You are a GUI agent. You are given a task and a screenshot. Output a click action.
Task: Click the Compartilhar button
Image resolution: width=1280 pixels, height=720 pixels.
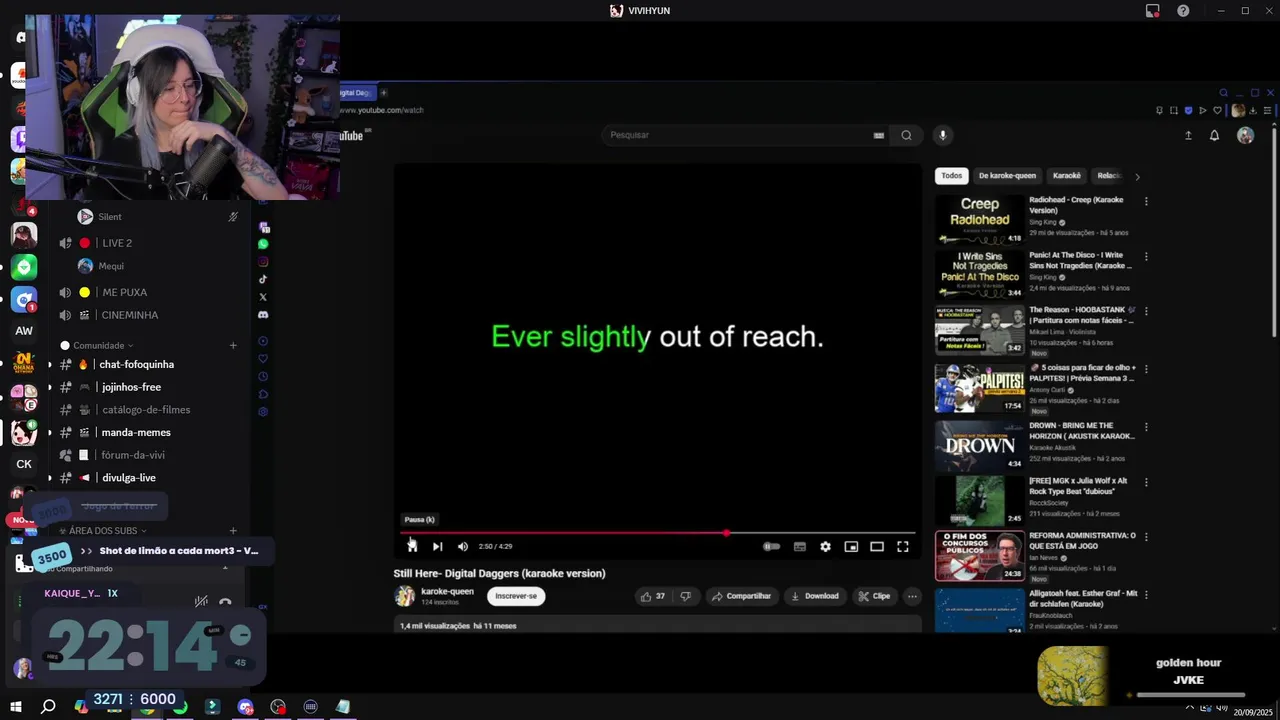point(741,596)
